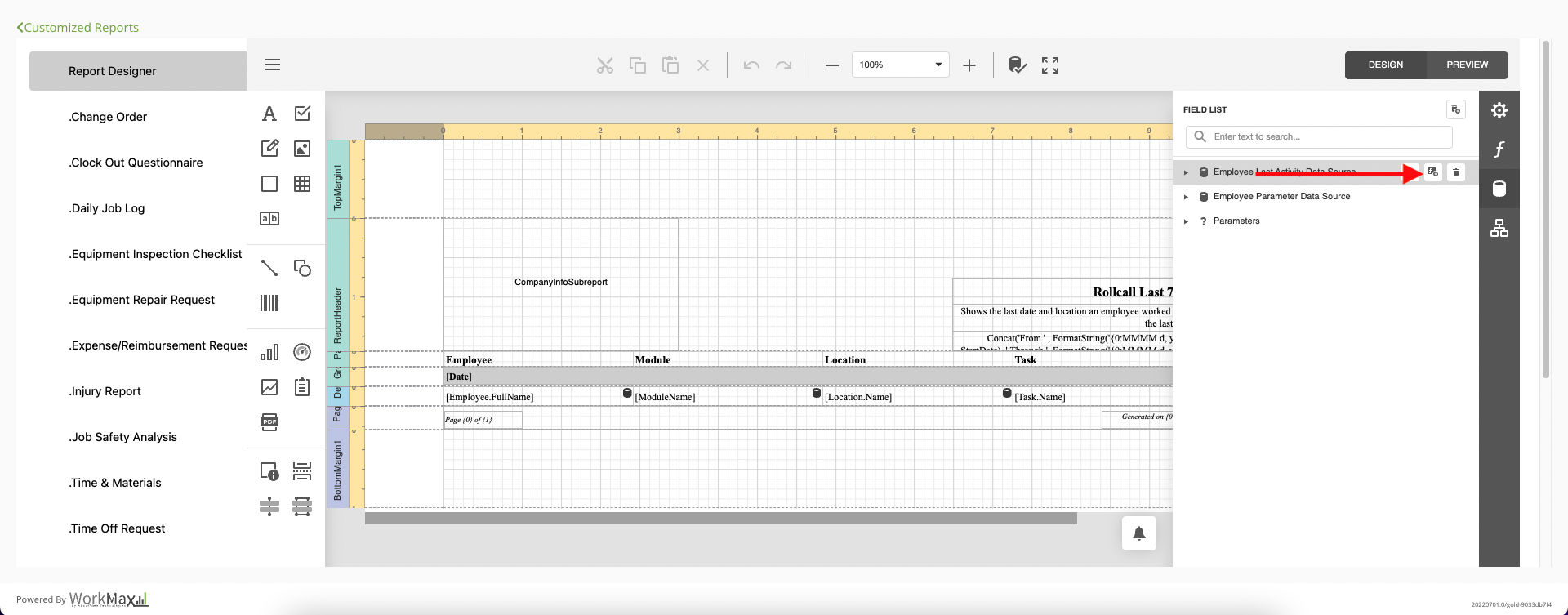Select the Table control tool
Viewport: 1568px width, 615px height.
[302, 184]
